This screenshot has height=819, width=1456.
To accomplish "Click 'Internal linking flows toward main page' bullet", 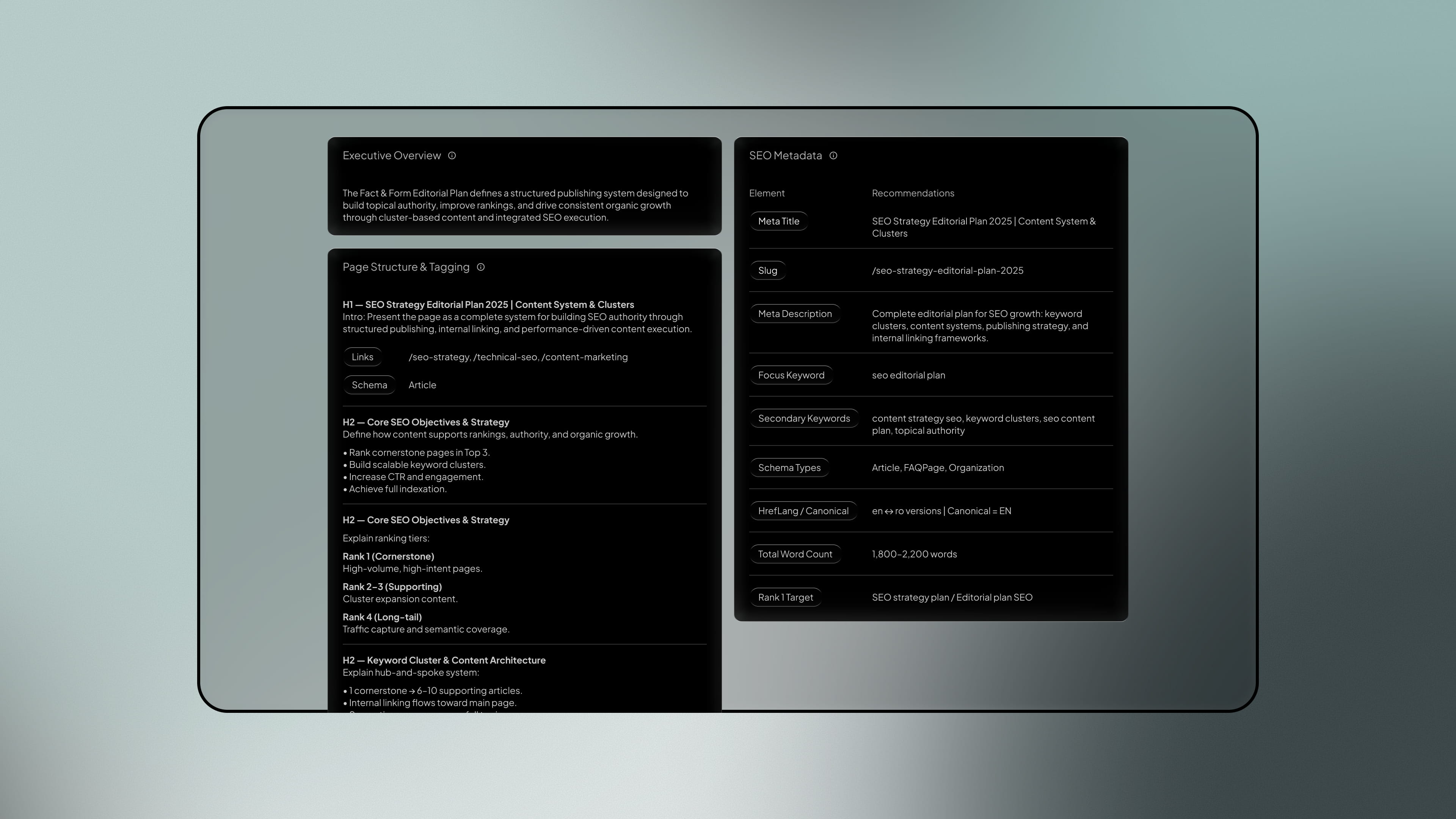I will tap(430, 703).
